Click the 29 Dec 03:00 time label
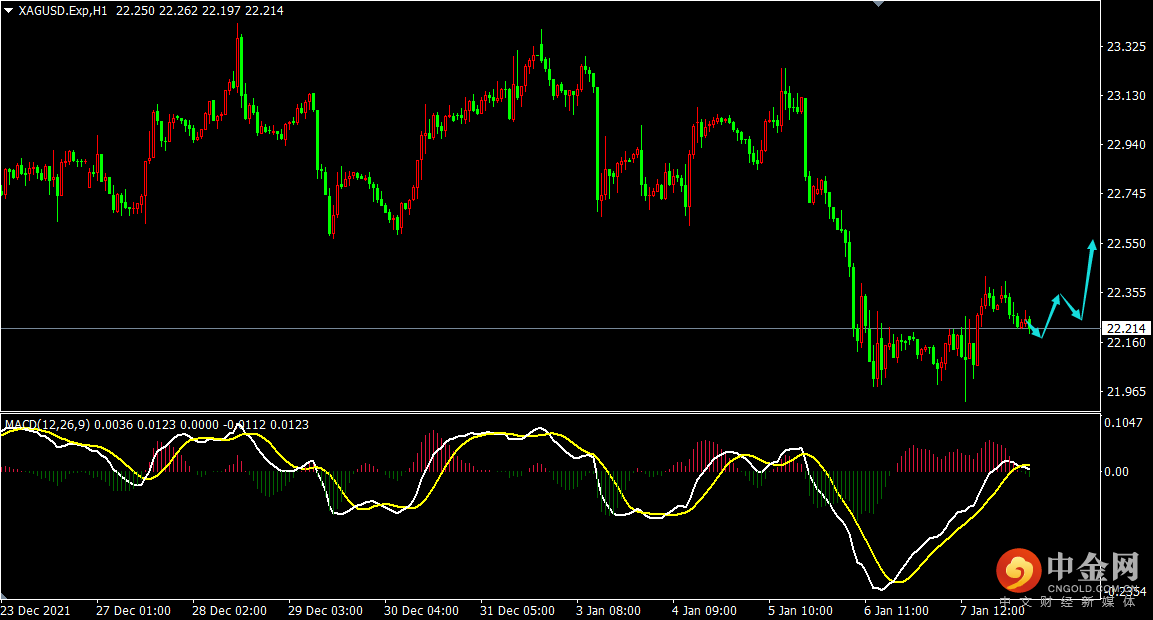1153x620 pixels. pyautogui.click(x=325, y=610)
